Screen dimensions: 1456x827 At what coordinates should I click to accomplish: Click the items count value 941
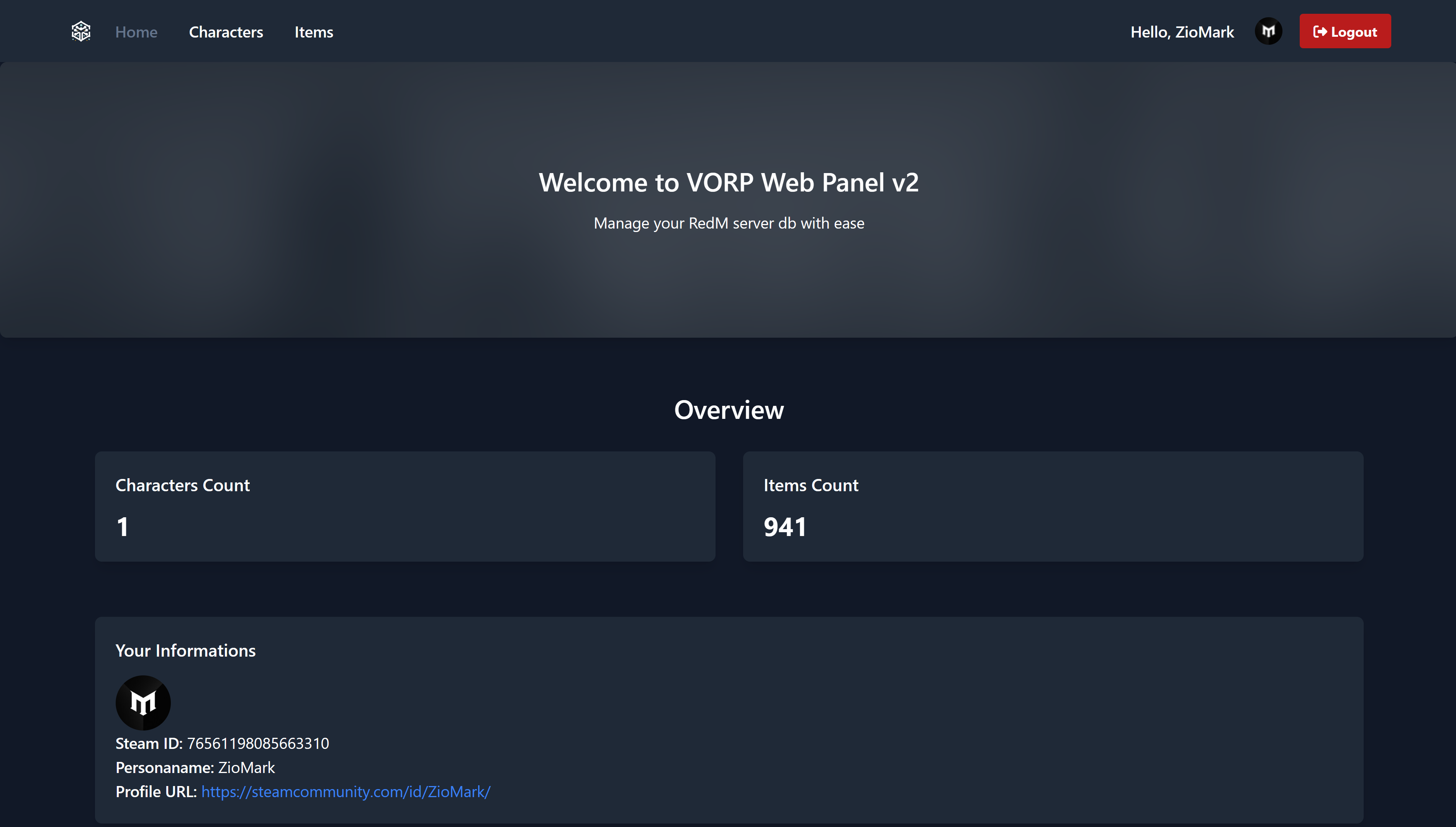[x=785, y=526]
